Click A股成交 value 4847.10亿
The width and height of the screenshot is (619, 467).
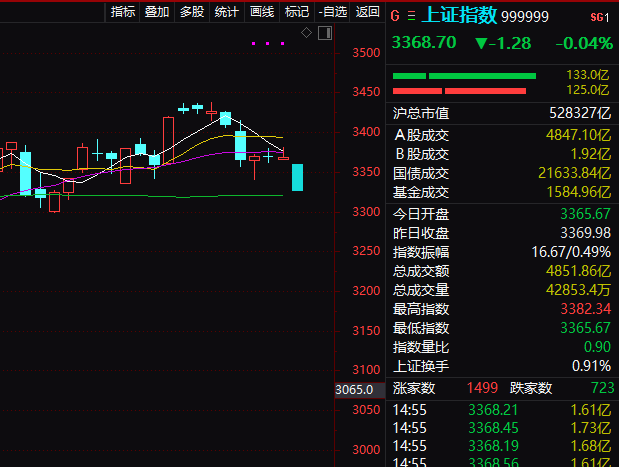point(578,135)
